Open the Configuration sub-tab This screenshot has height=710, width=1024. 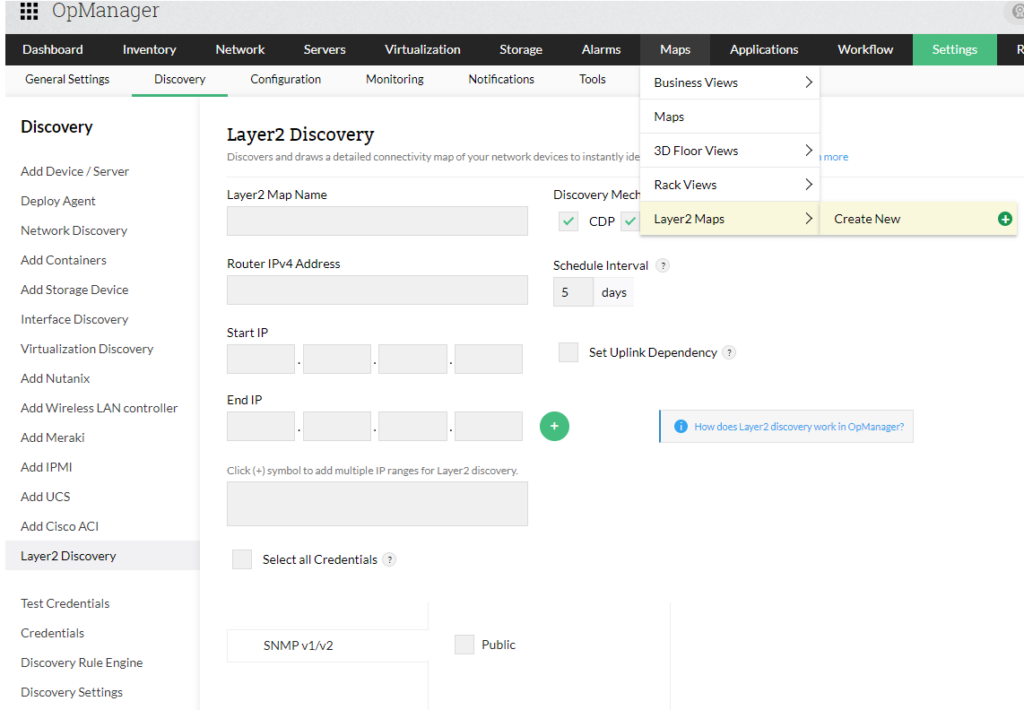point(285,79)
